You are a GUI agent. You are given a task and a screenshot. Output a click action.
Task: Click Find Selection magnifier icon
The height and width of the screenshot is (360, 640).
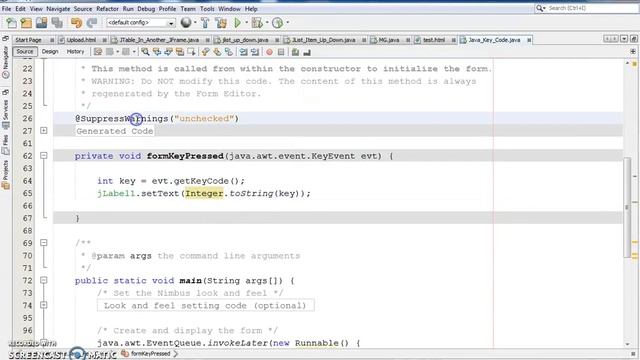(145, 52)
